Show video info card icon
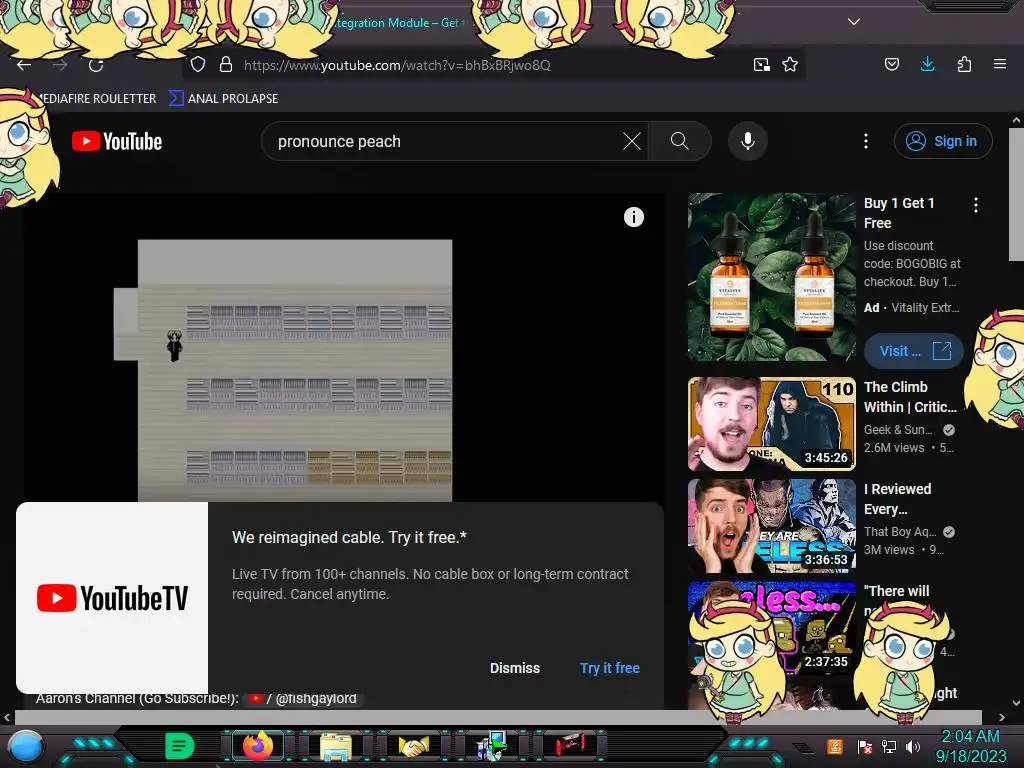Image resolution: width=1024 pixels, height=768 pixels. (x=633, y=217)
